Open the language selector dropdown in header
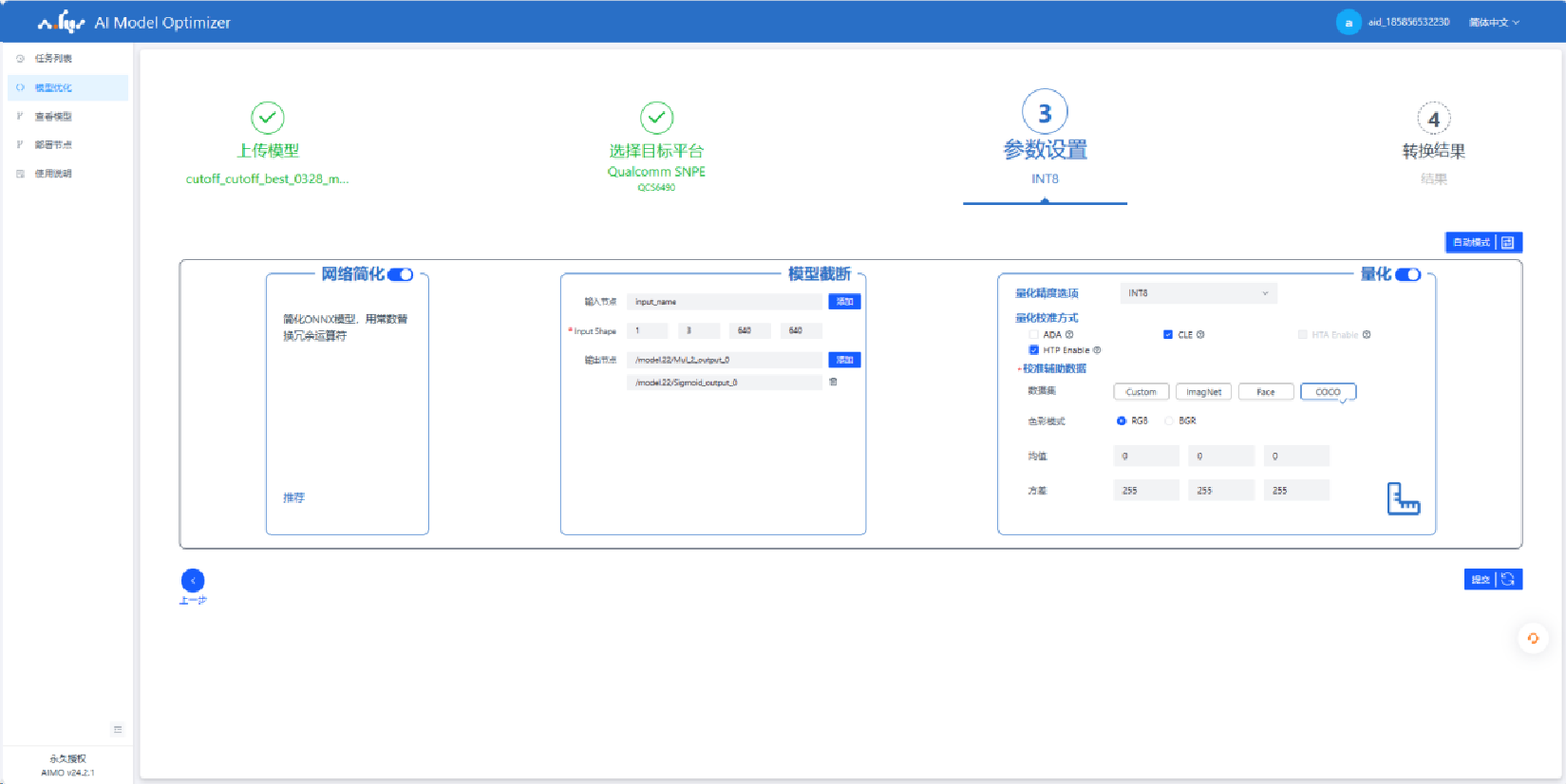1566x784 pixels. coord(1494,22)
